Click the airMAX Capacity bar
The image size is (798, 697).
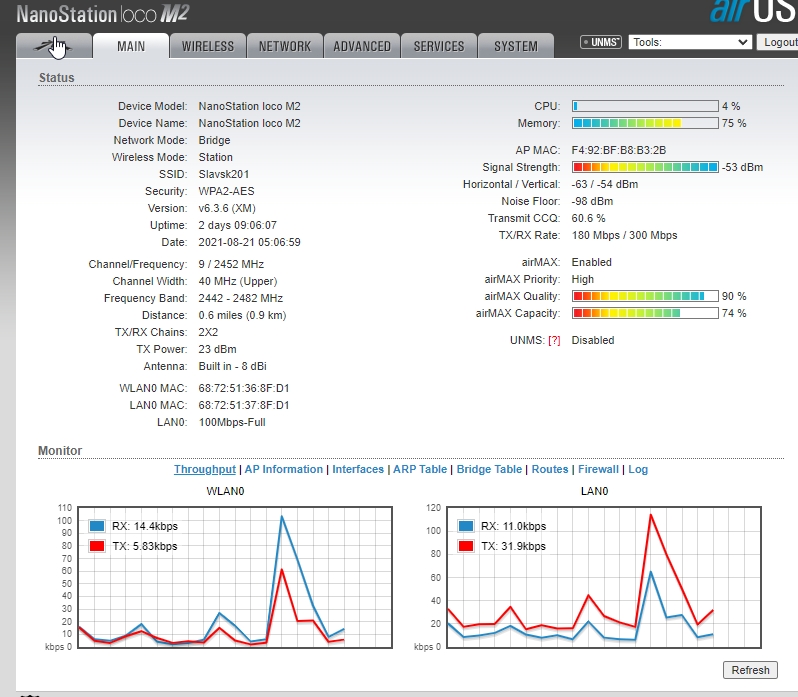click(x=645, y=313)
